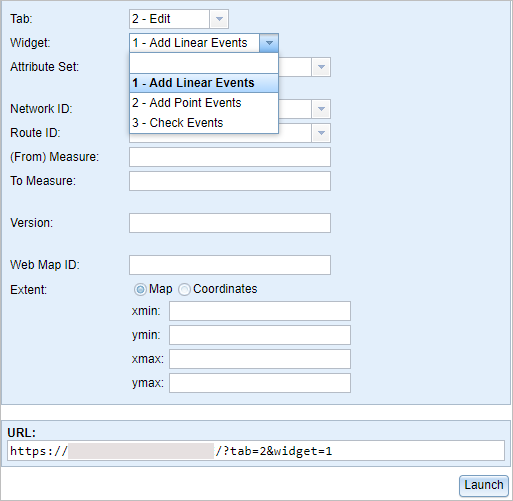Choose 1 - Add Linear Events option
The height and width of the screenshot is (501, 513).
[x=204, y=83]
